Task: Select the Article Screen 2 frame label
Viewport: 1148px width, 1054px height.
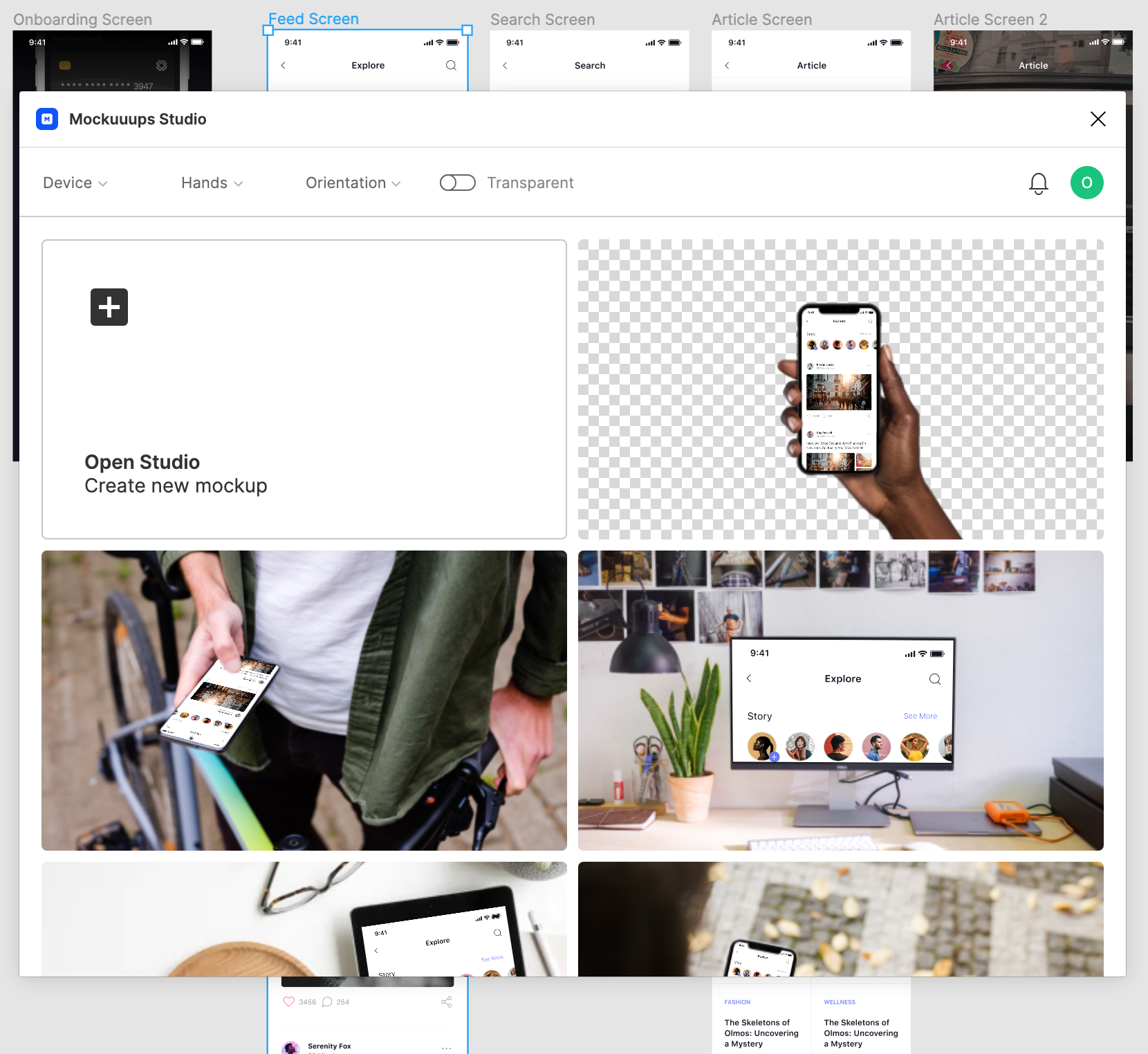Action: (x=990, y=19)
